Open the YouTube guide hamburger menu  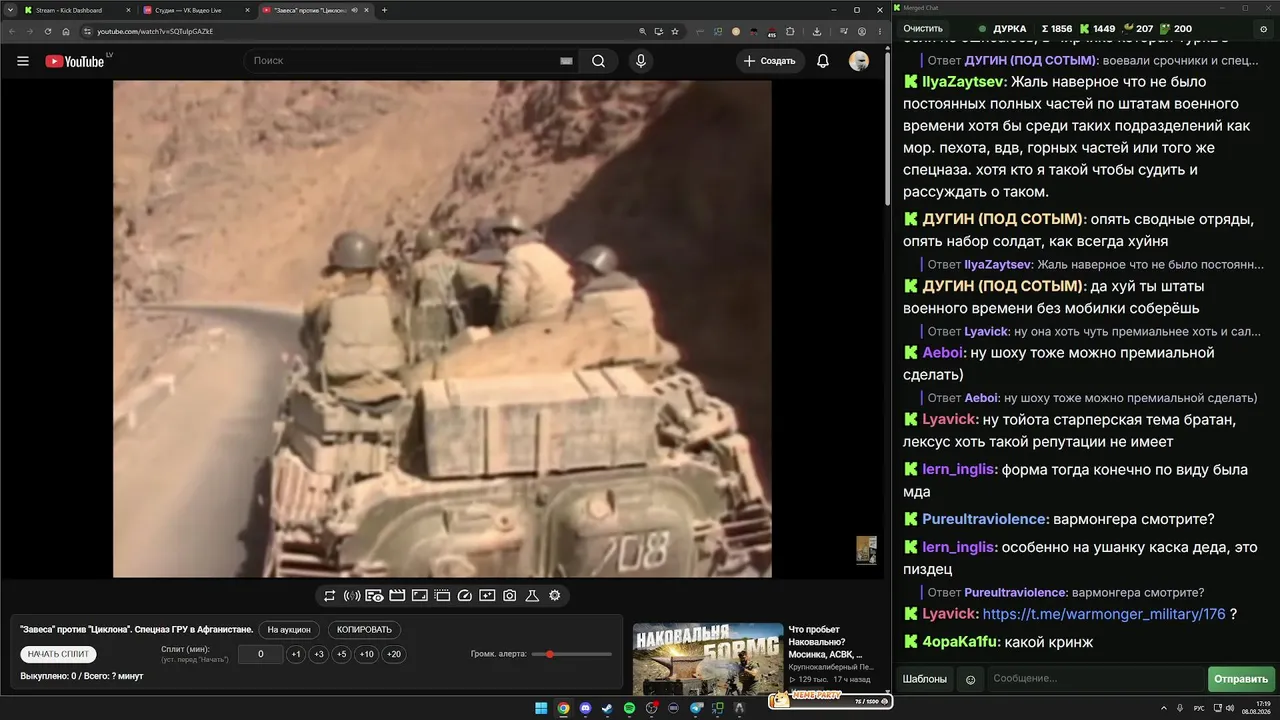[23, 61]
